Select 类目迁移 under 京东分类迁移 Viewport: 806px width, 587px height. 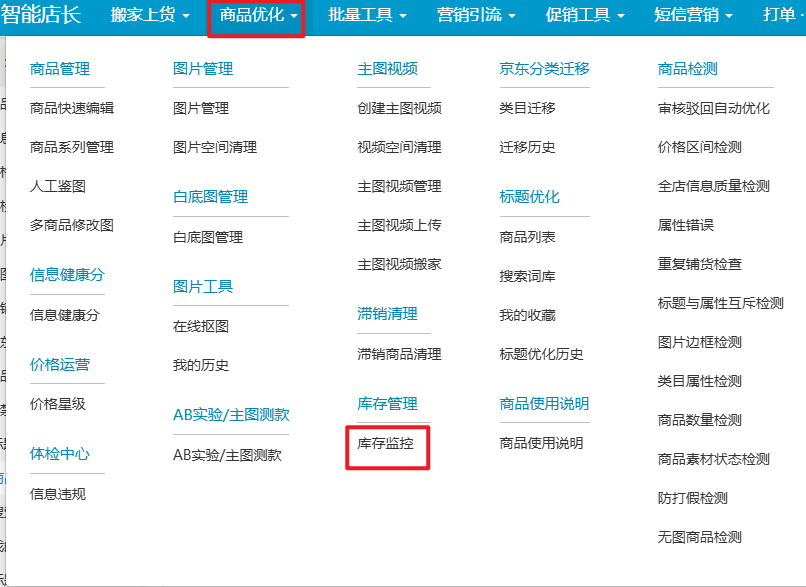pyautogui.click(x=528, y=108)
